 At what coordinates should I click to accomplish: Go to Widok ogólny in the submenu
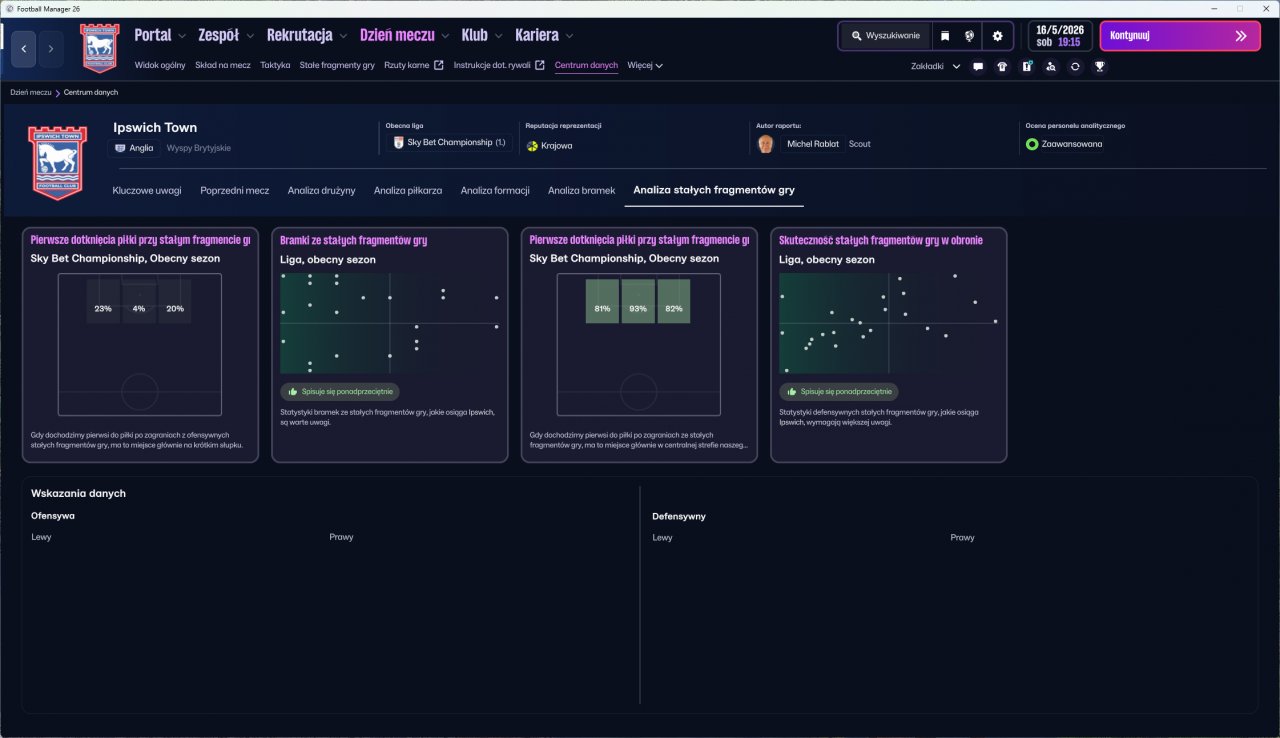pyautogui.click(x=160, y=66)
